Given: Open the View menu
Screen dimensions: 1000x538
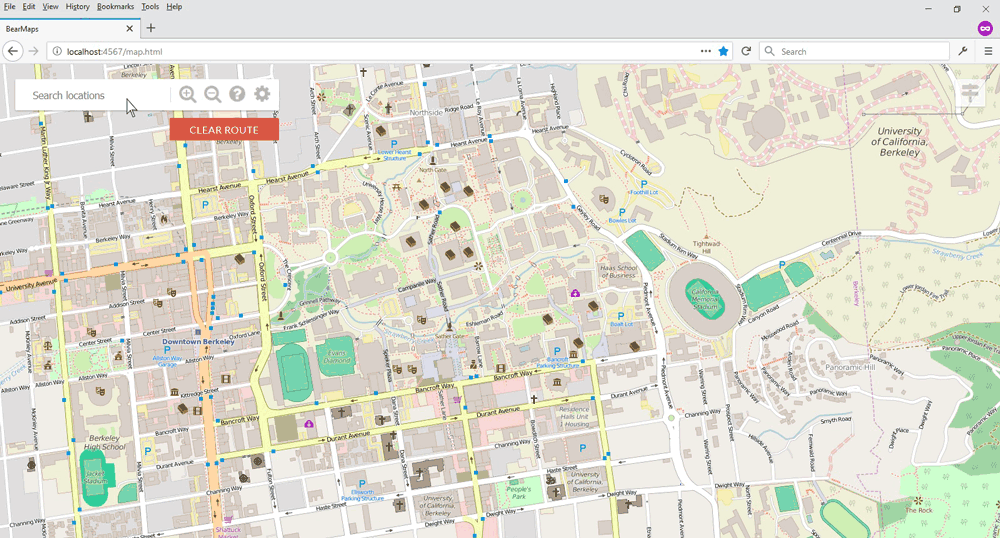Looking at the screenshot, I should tap(50, 6).
